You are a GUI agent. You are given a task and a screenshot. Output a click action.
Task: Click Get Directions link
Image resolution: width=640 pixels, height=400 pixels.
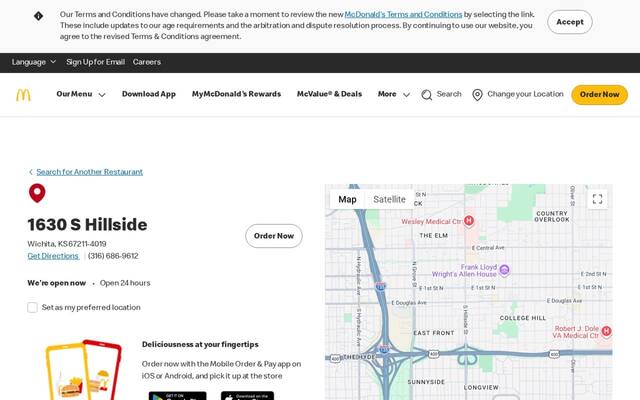pos(53,256)
